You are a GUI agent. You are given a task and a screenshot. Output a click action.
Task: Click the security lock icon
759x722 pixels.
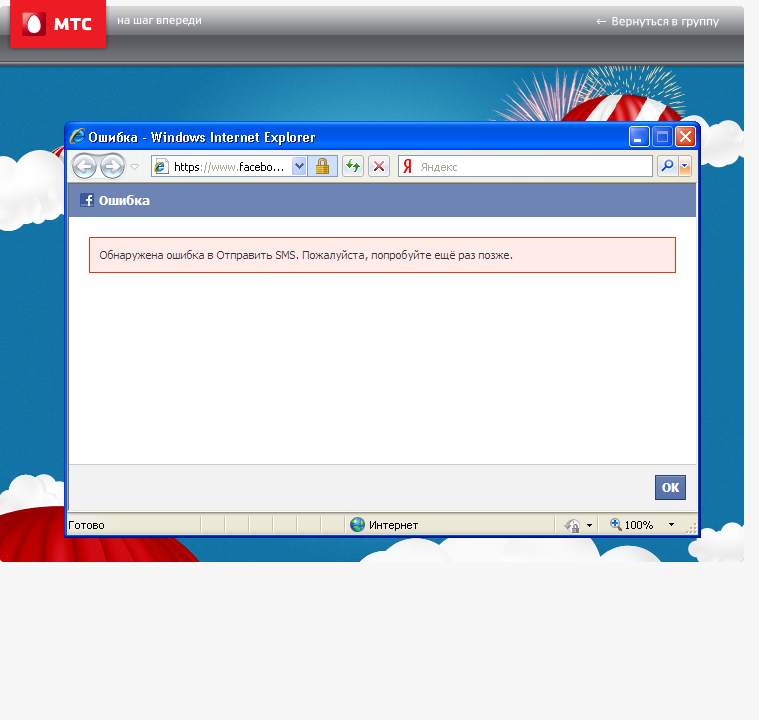pos(322,167)
